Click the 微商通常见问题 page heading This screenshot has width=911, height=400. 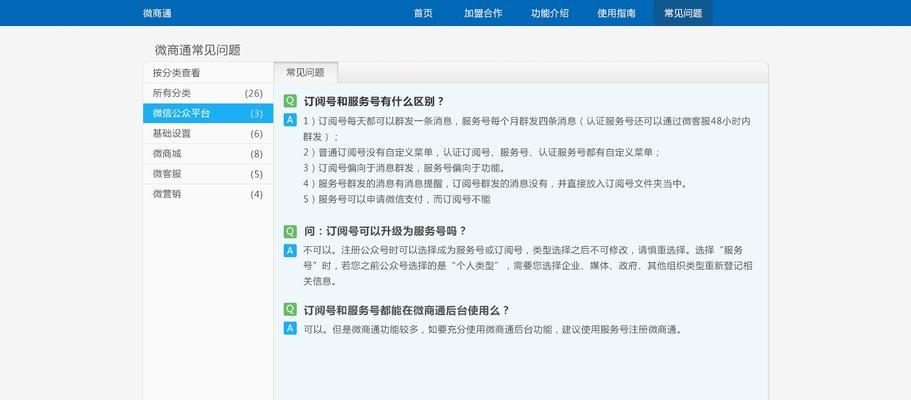point(198,50)
